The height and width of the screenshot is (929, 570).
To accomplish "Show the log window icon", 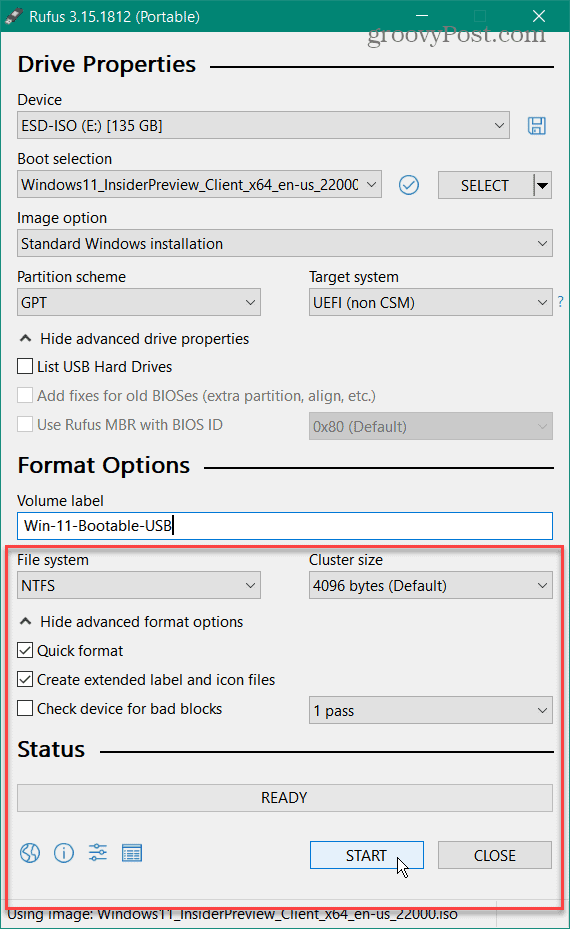I will click(132, 853).
